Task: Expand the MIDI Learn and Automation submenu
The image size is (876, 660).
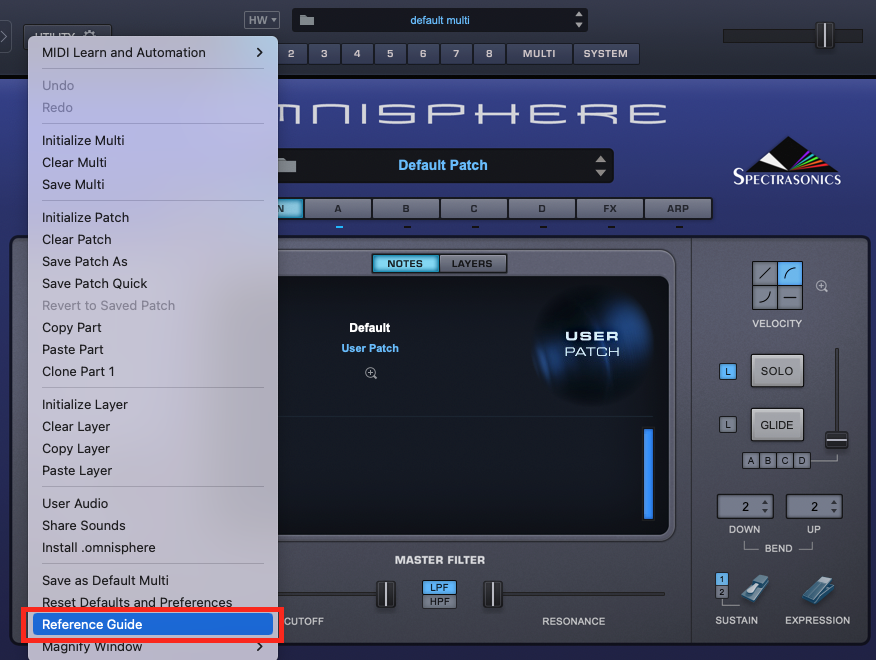Action: tap(153, 53)
